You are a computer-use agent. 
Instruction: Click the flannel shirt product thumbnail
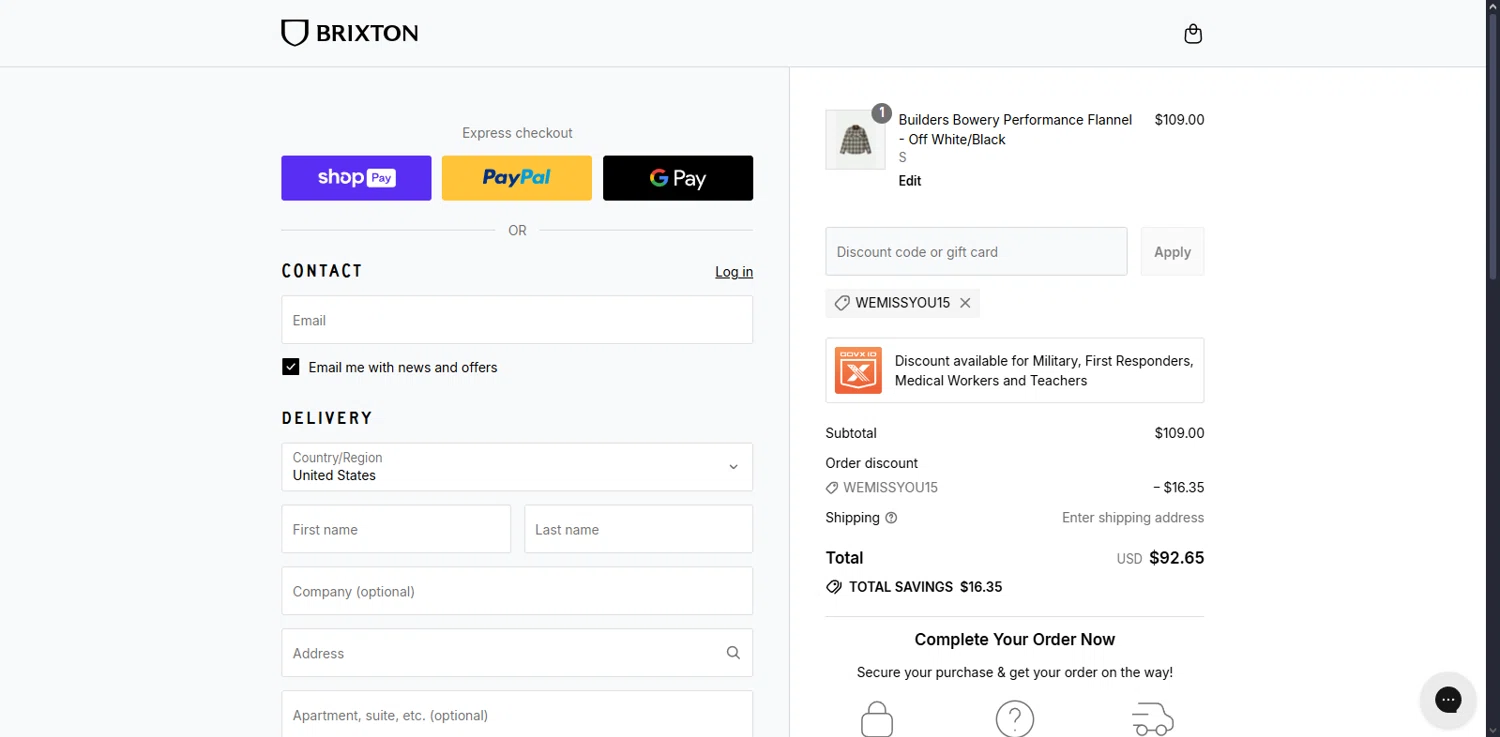click(855, 140)
